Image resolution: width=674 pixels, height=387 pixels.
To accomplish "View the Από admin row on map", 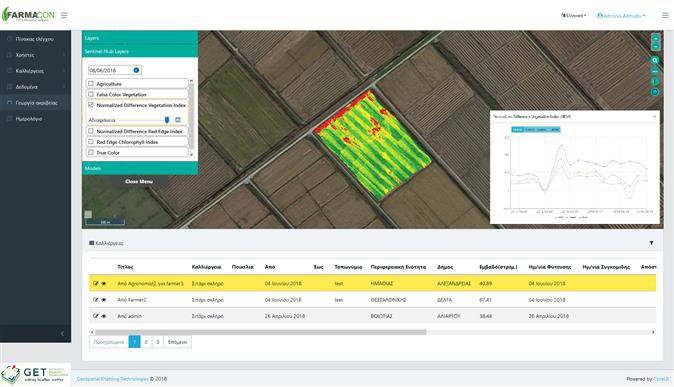I will tap(104, 316).
